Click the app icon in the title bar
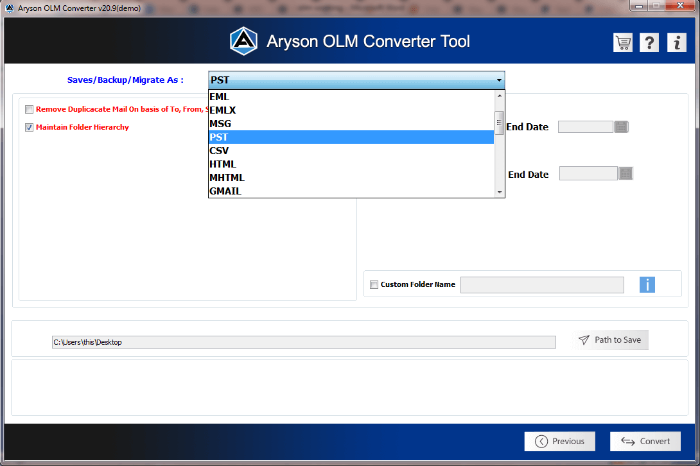 [x=9, y=8]
